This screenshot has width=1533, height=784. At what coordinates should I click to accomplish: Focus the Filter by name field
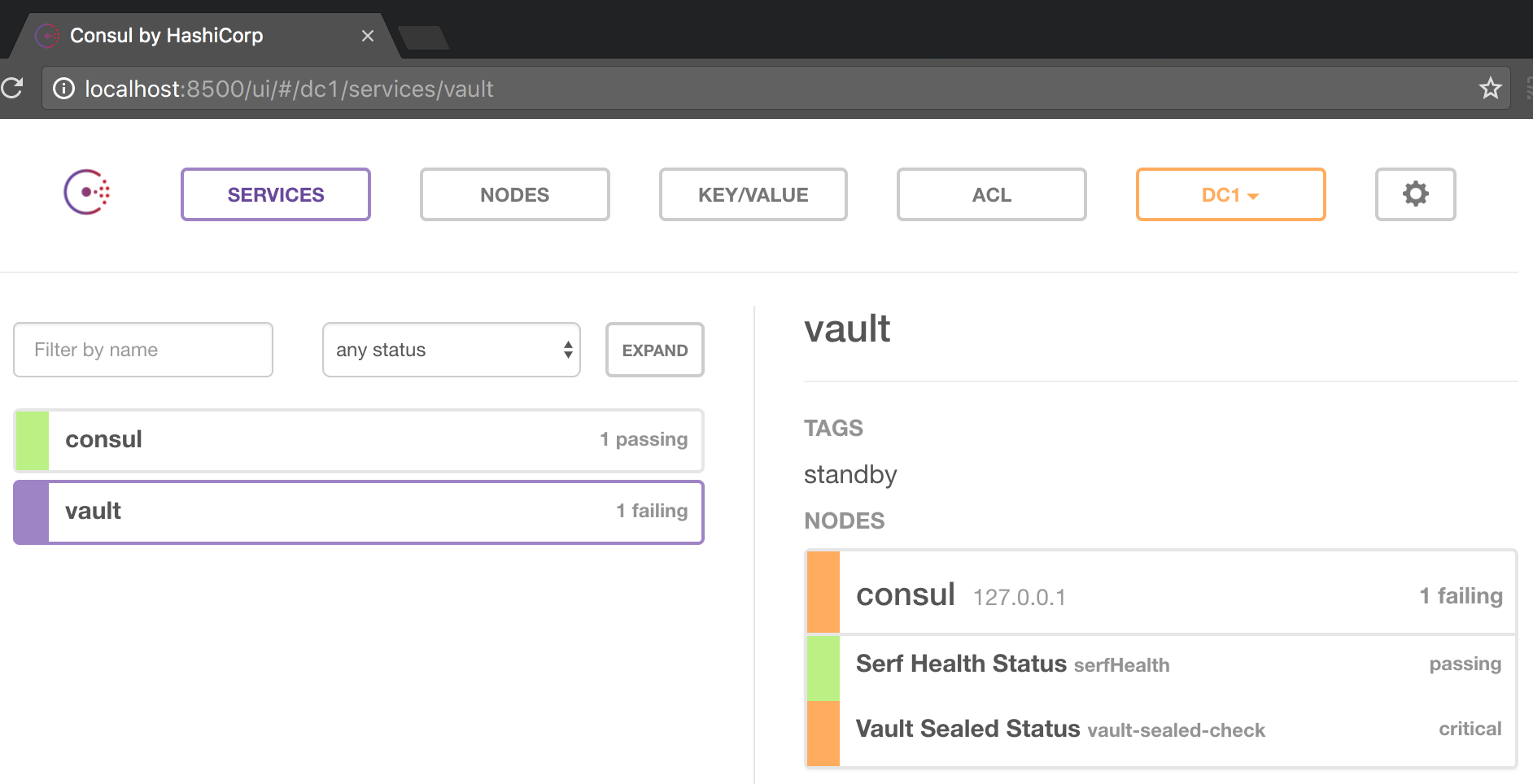click(x=143, y=350)
